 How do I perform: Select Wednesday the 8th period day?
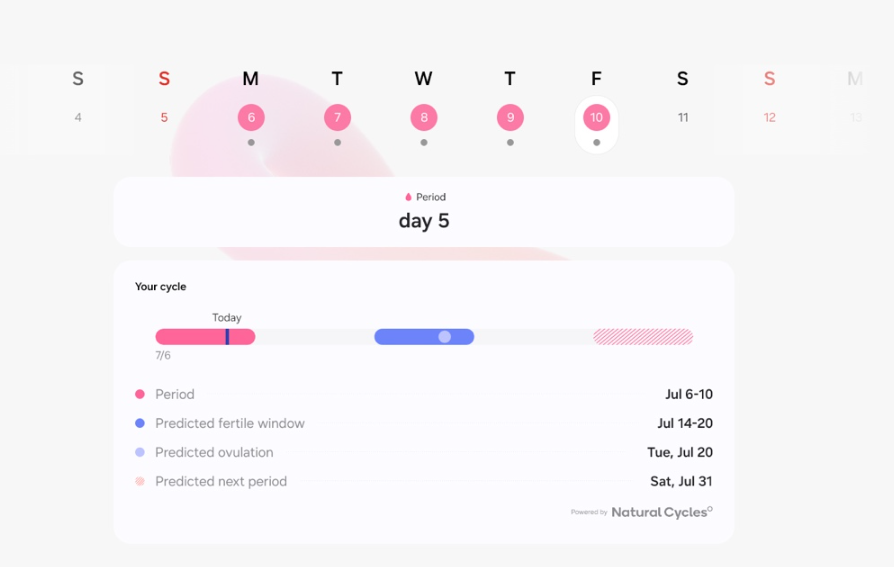click(424, 118)
